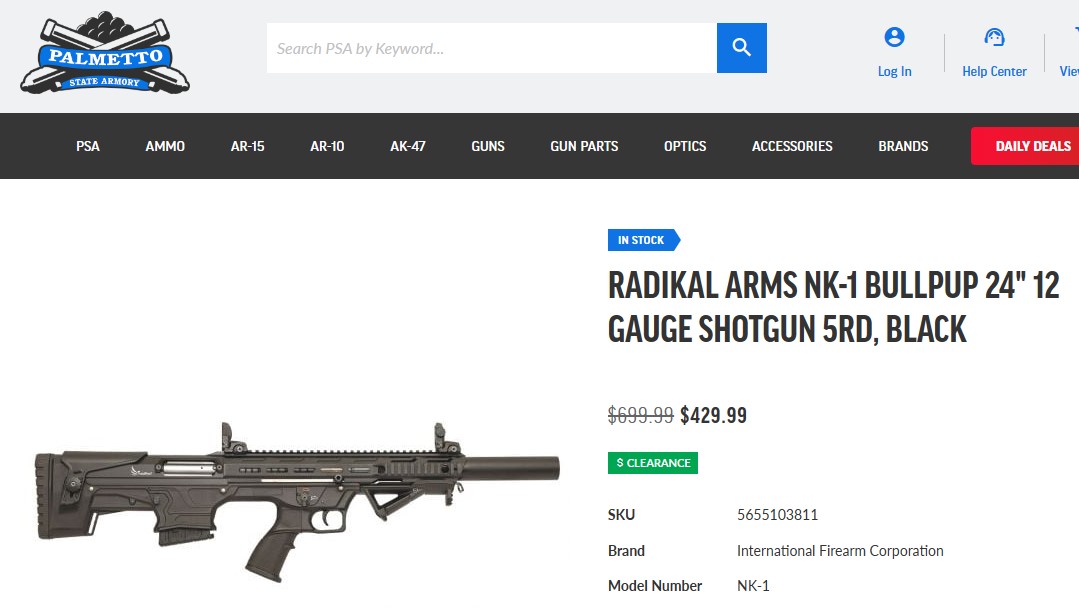
Task: Open the ACCESSORIES menu
Action: [792, 146]
